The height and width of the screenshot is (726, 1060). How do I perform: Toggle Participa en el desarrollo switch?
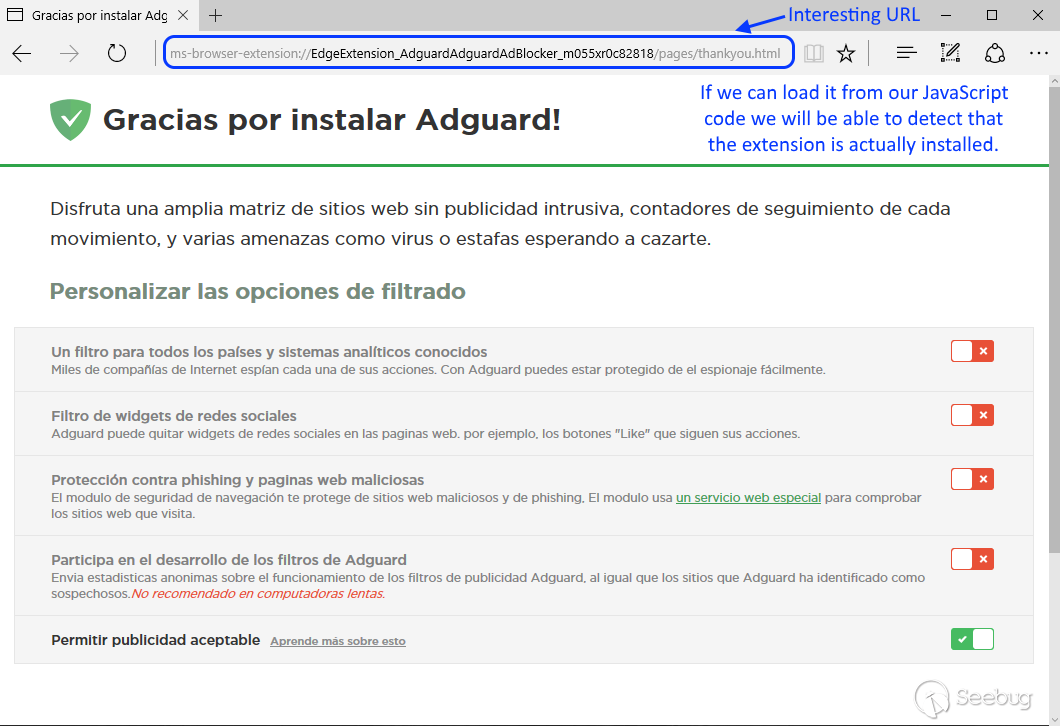[972, 559]
